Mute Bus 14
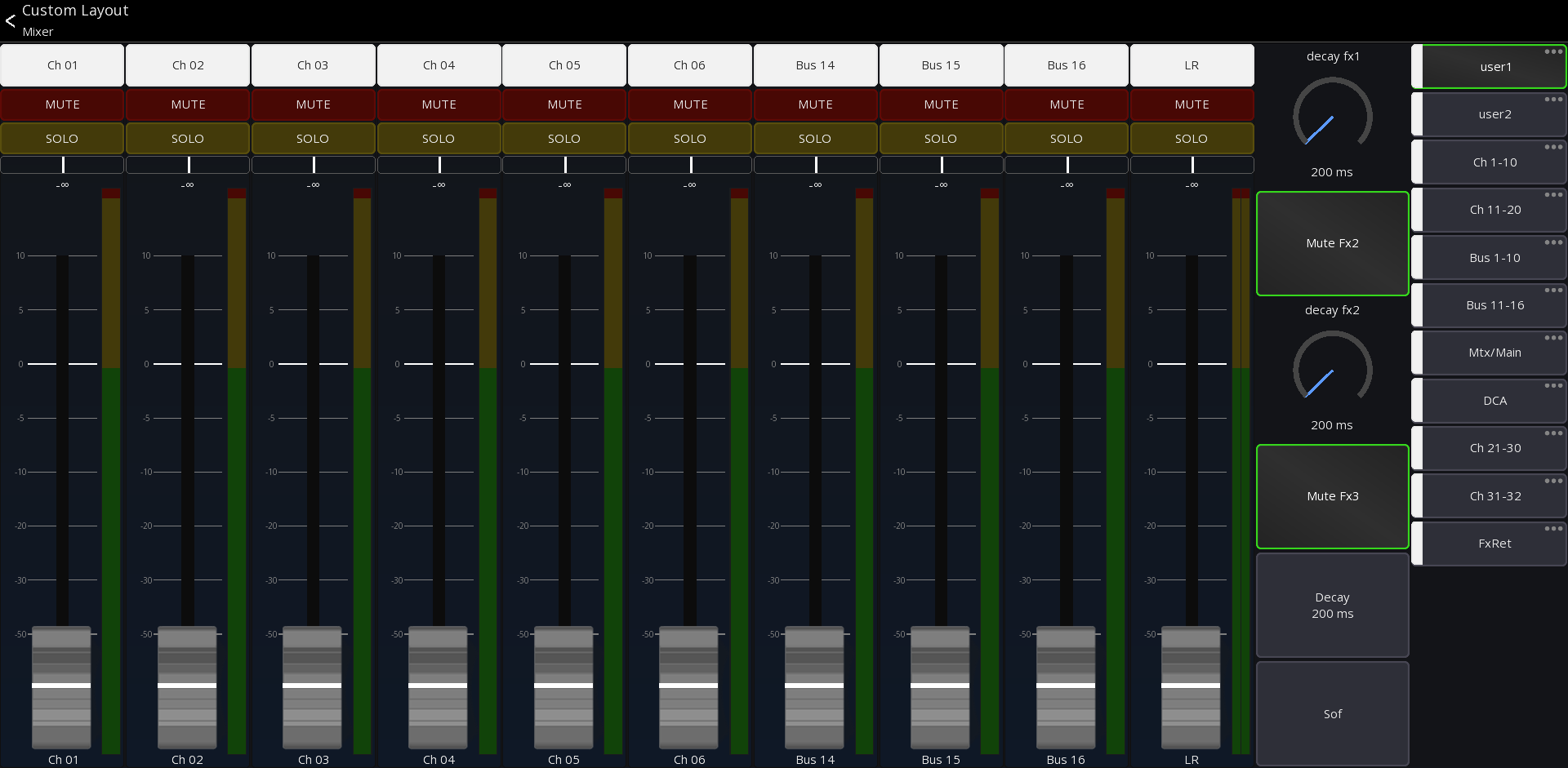The image size is (1568, 768). (815, 104)
